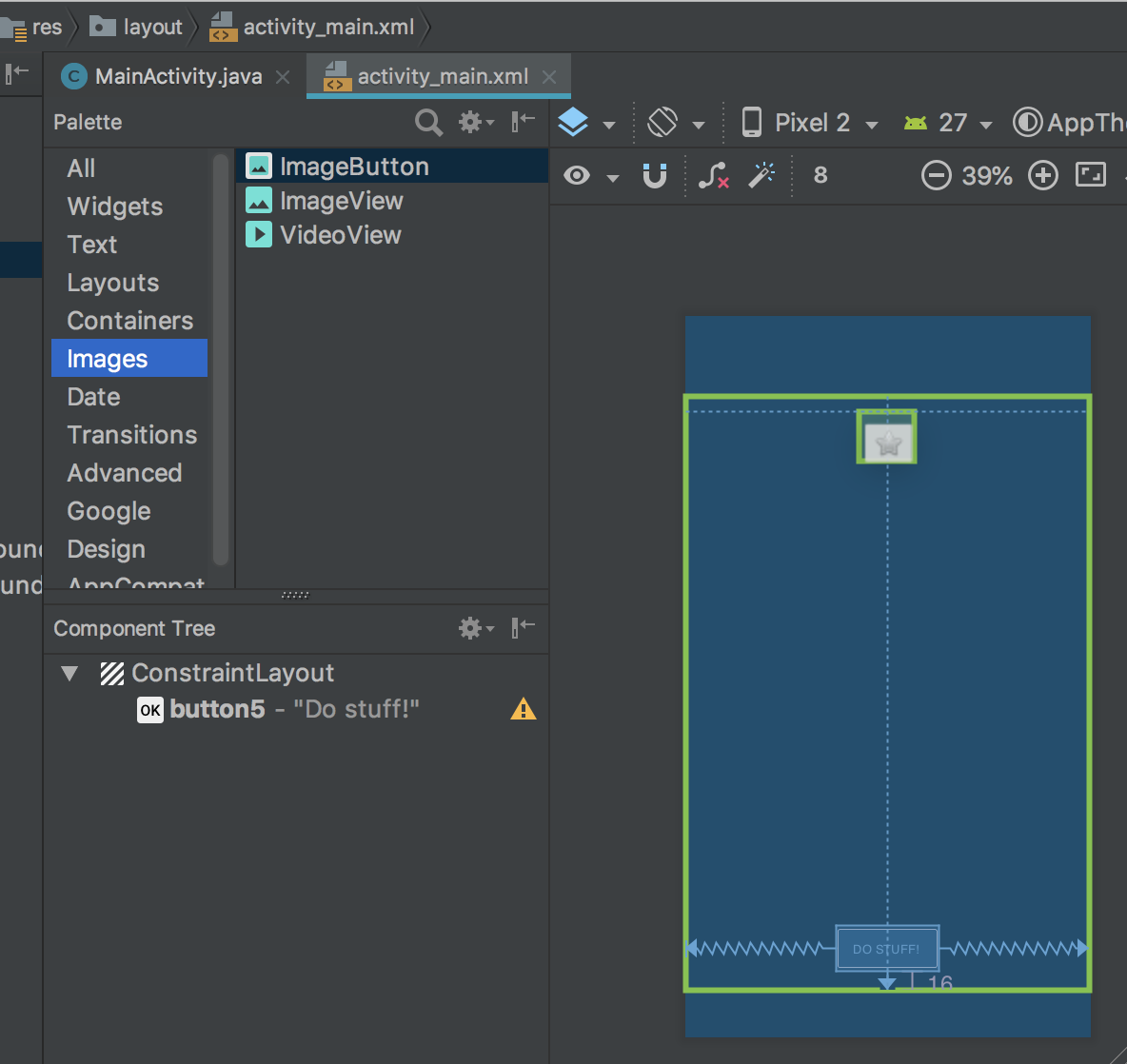Click the zoom-to-fit screen icon

(1090, 175)
